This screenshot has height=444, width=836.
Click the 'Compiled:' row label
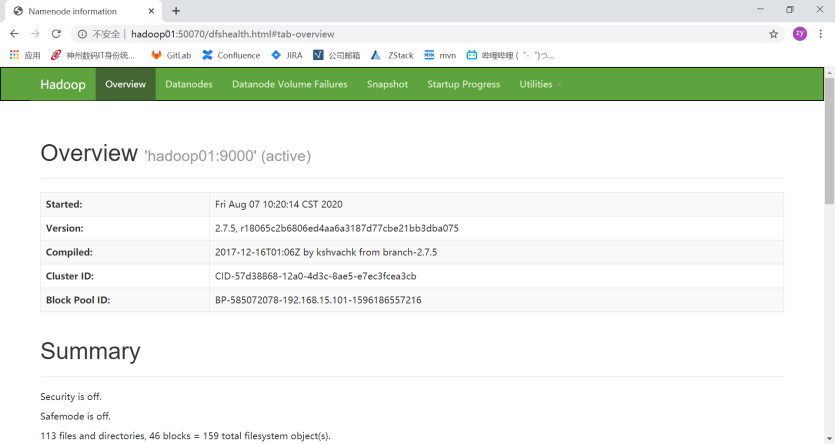pos(69,252)
